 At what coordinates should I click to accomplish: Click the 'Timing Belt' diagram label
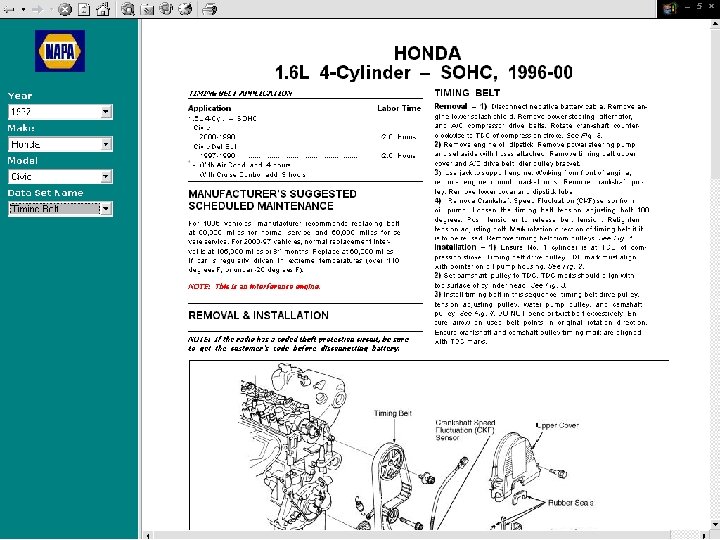point(393,413)
